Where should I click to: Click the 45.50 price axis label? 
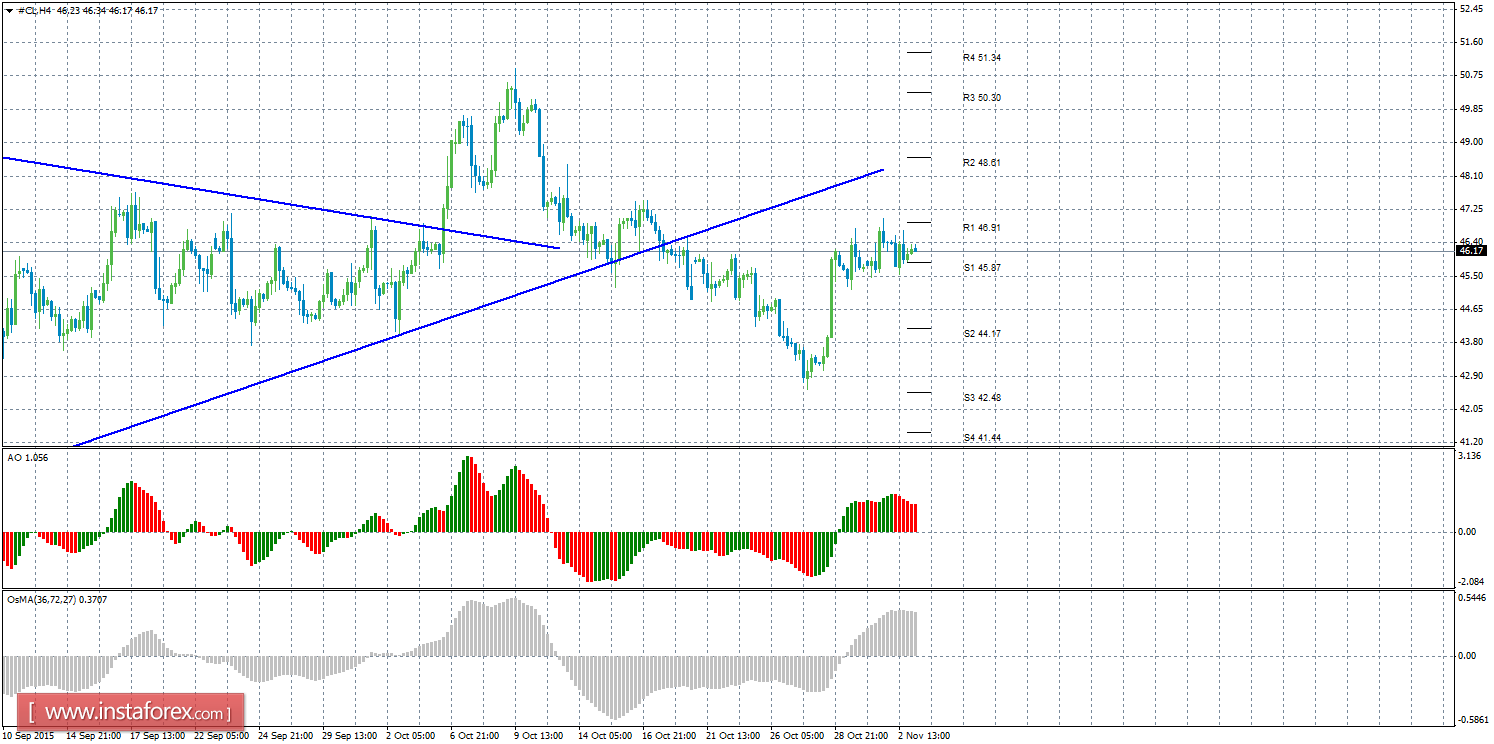pyautogui.click(x=1471, y=276)
